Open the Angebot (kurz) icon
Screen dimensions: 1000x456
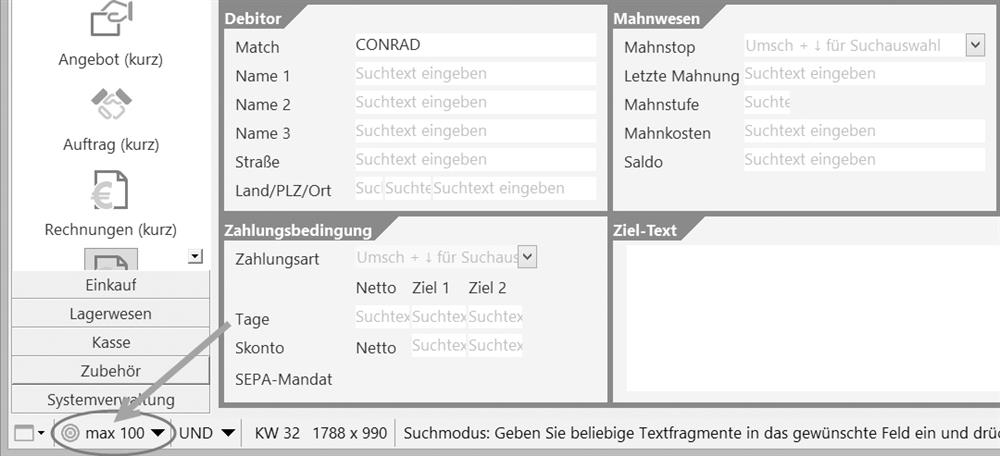click(111, 18)
